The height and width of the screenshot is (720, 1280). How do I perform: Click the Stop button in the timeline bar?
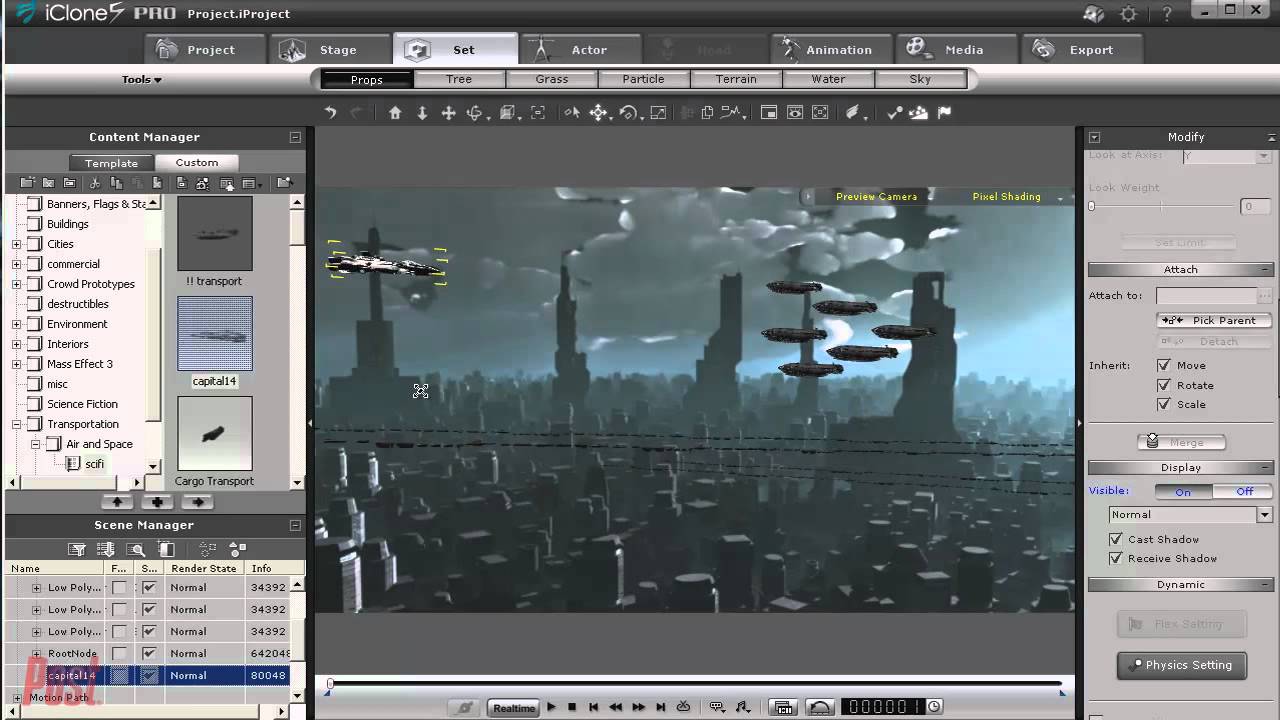(572, 707)
